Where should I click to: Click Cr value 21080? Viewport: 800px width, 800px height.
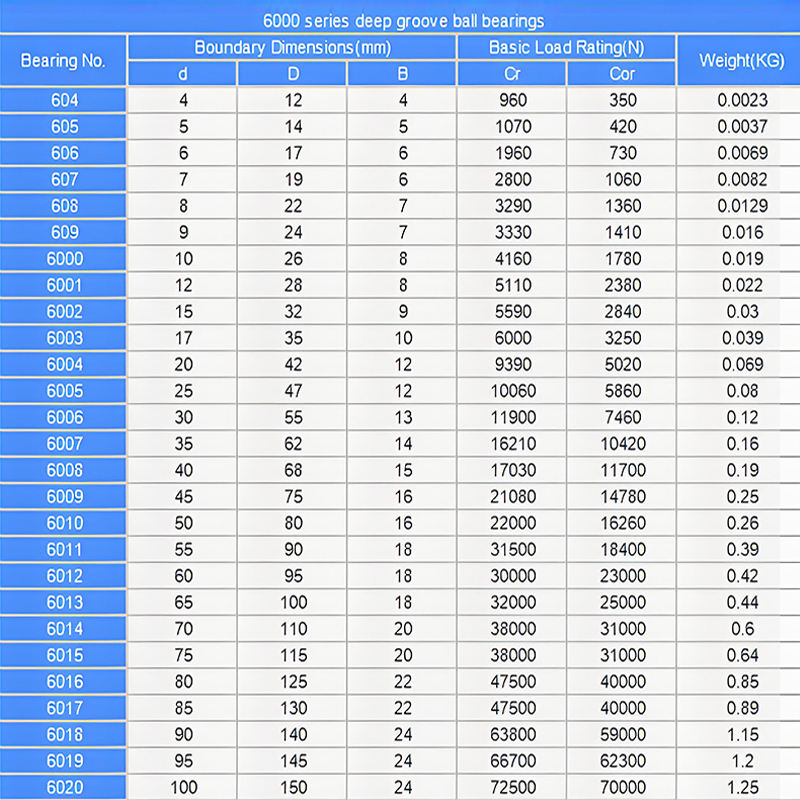[x=513, y=496]
